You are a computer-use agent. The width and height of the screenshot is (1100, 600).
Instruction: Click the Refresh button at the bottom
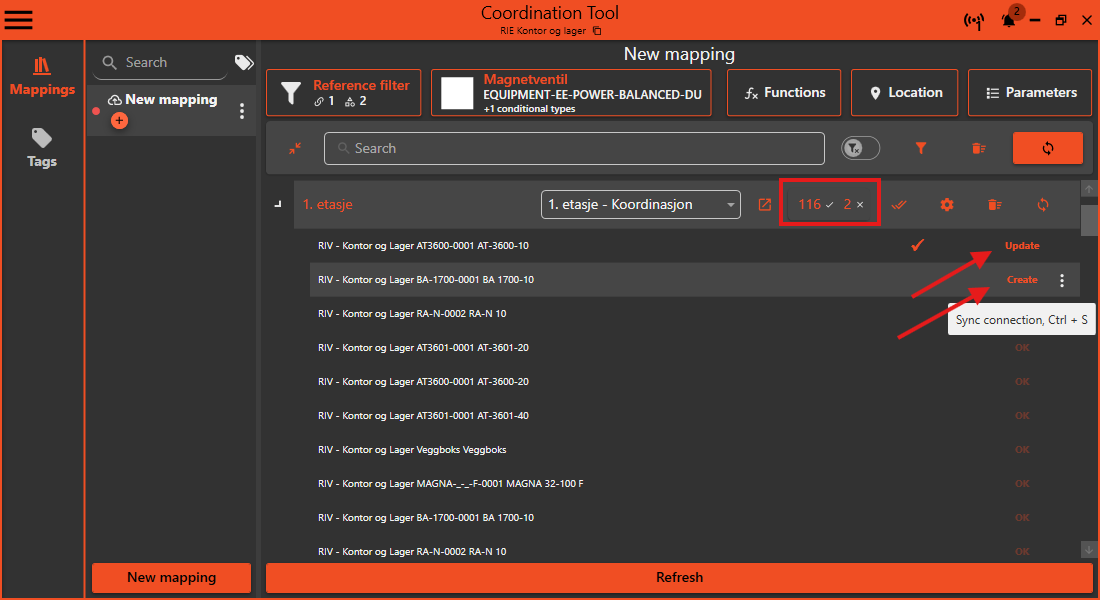pyautogui.click(x=679, y=577)
